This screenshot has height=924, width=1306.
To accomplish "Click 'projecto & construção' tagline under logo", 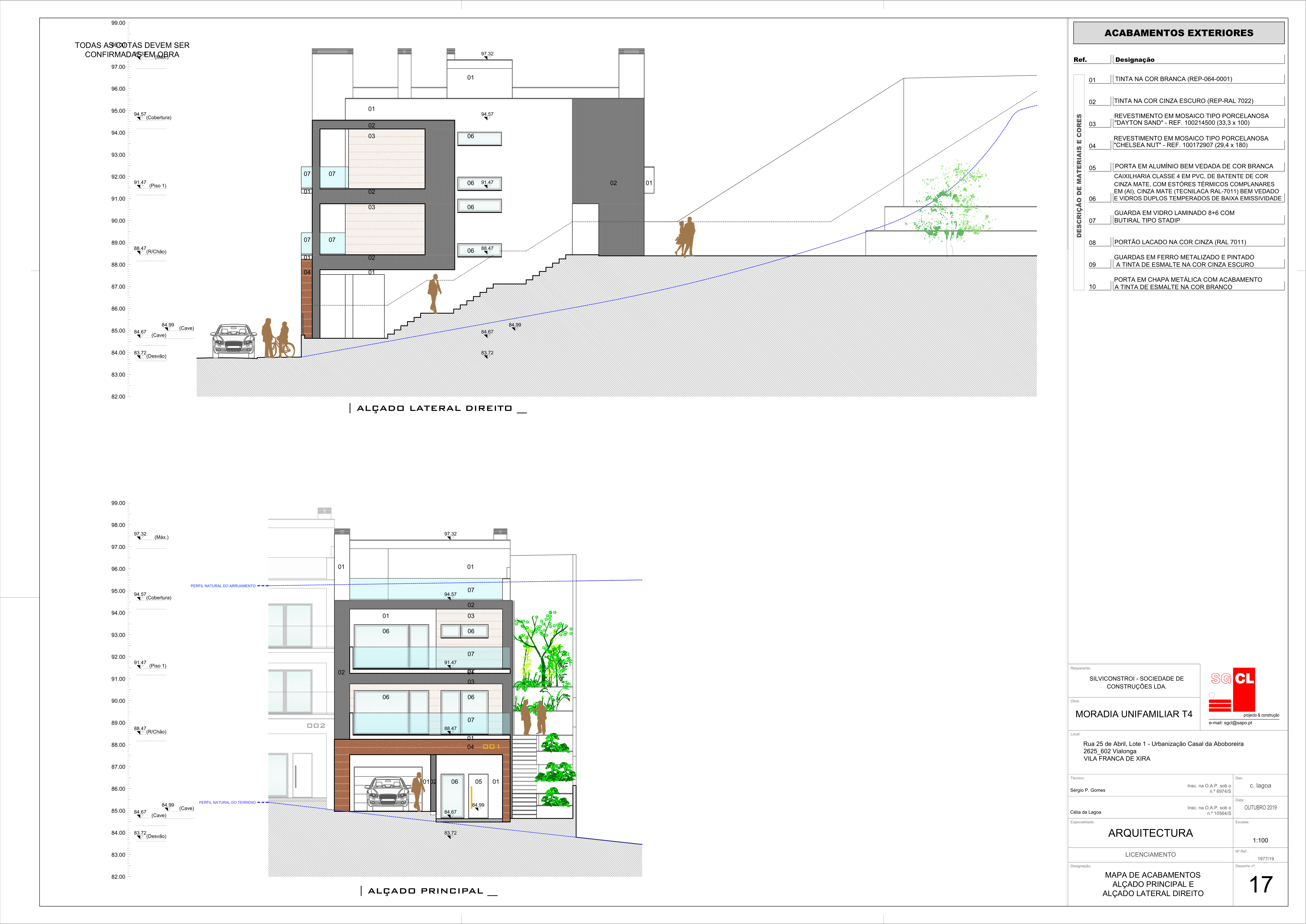I will (x=1261, y=715).
